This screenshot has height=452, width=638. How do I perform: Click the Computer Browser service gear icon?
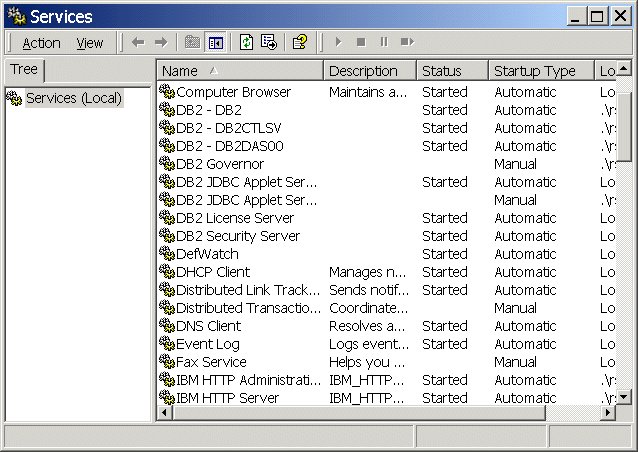167,92
